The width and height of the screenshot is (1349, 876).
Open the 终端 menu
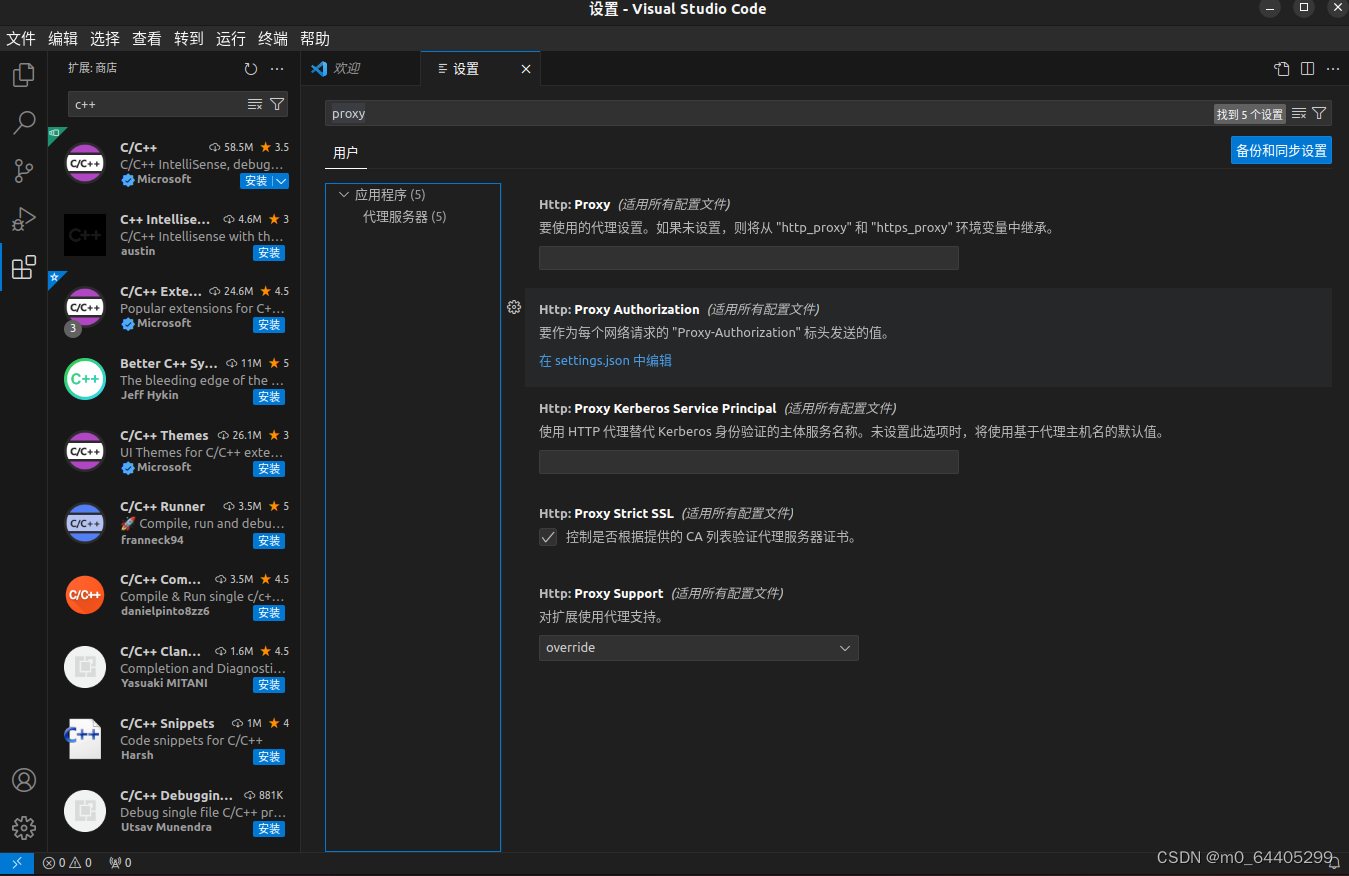[272, 38]
